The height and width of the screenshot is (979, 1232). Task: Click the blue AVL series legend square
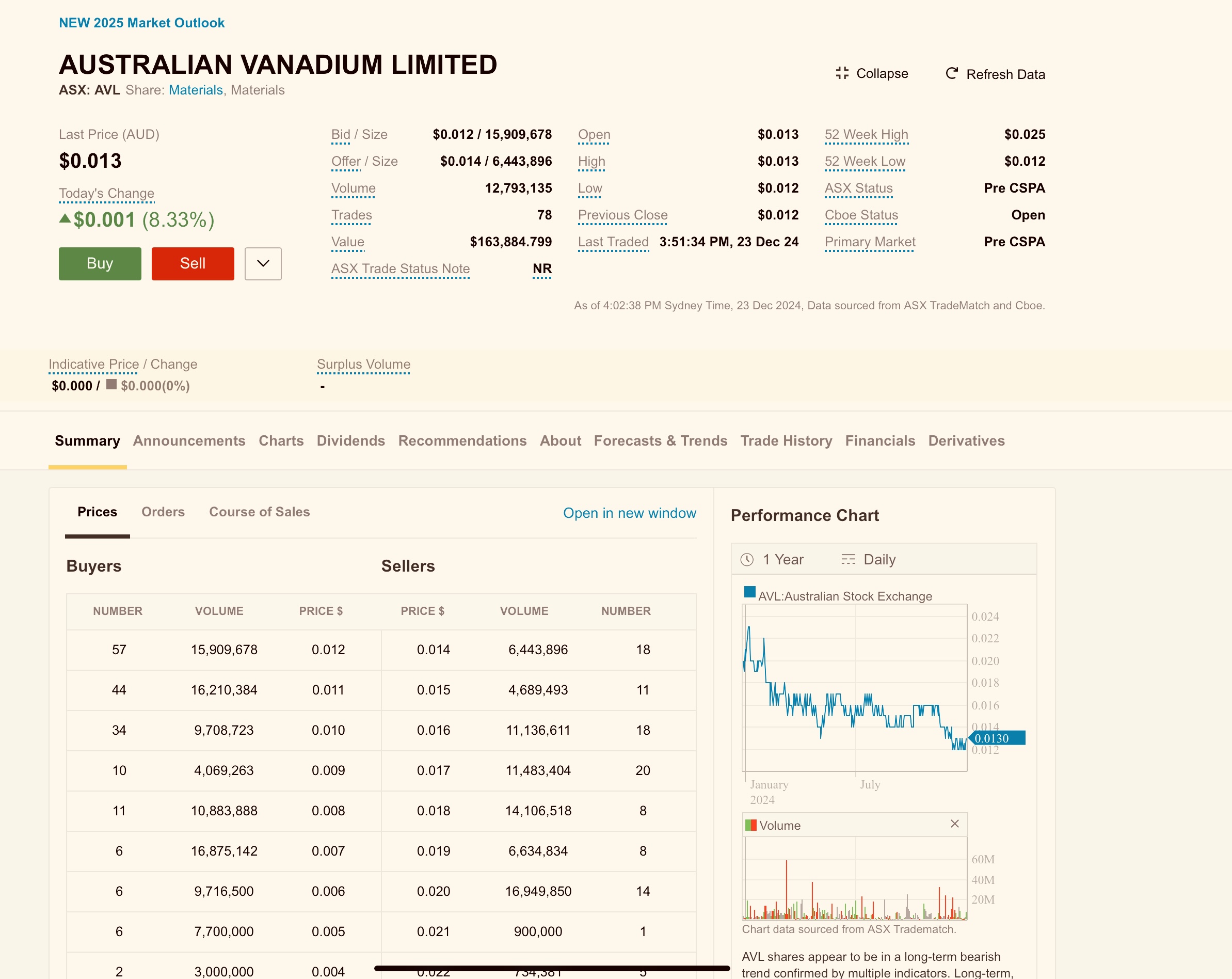pyautogui.click(x=749, y=592)
